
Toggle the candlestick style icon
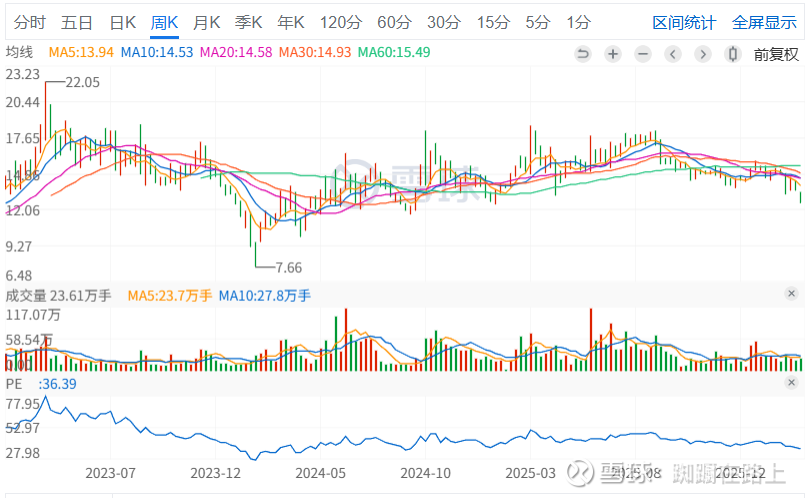[733, 54]
